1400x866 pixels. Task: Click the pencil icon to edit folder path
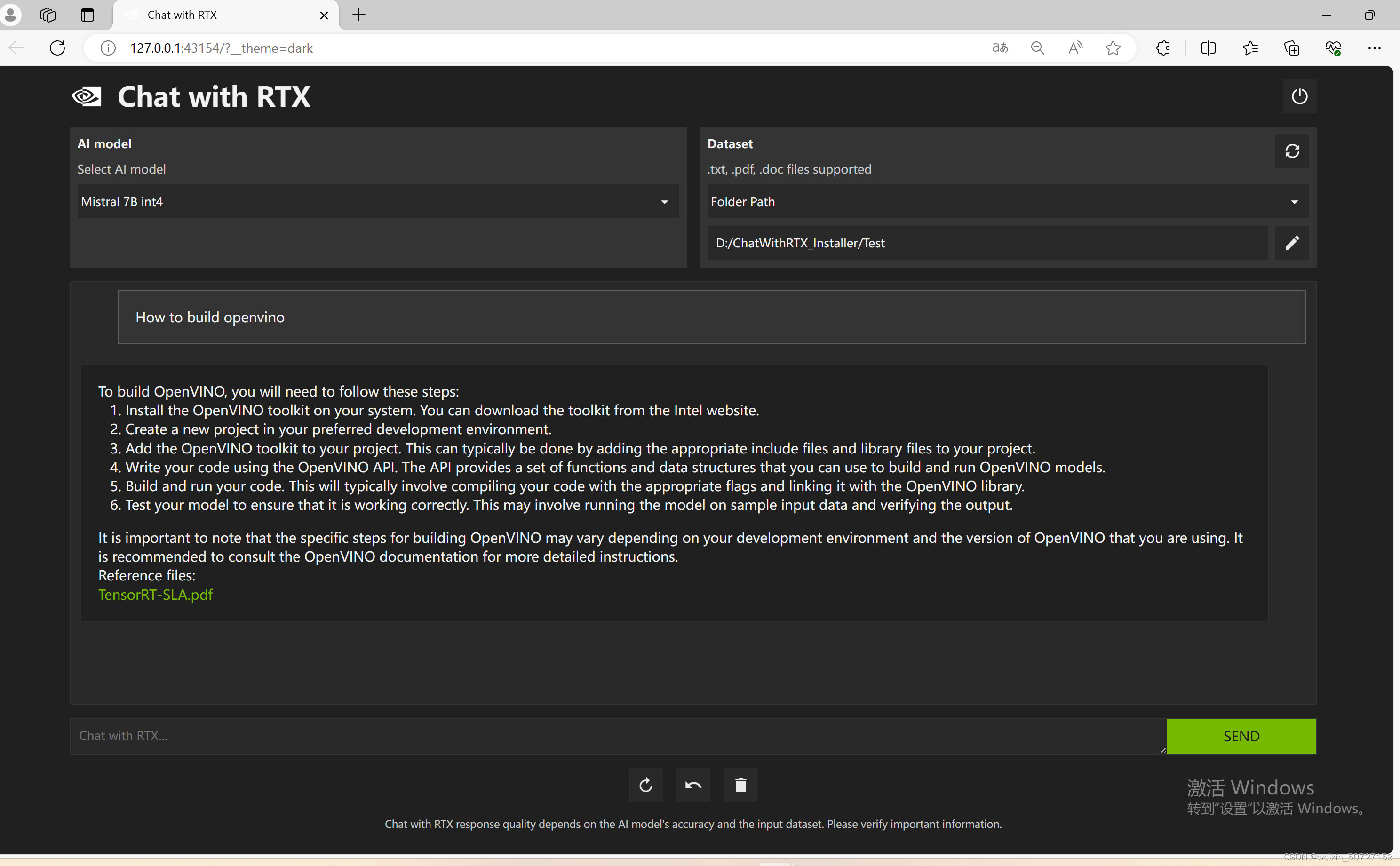tap(1292, 243)
